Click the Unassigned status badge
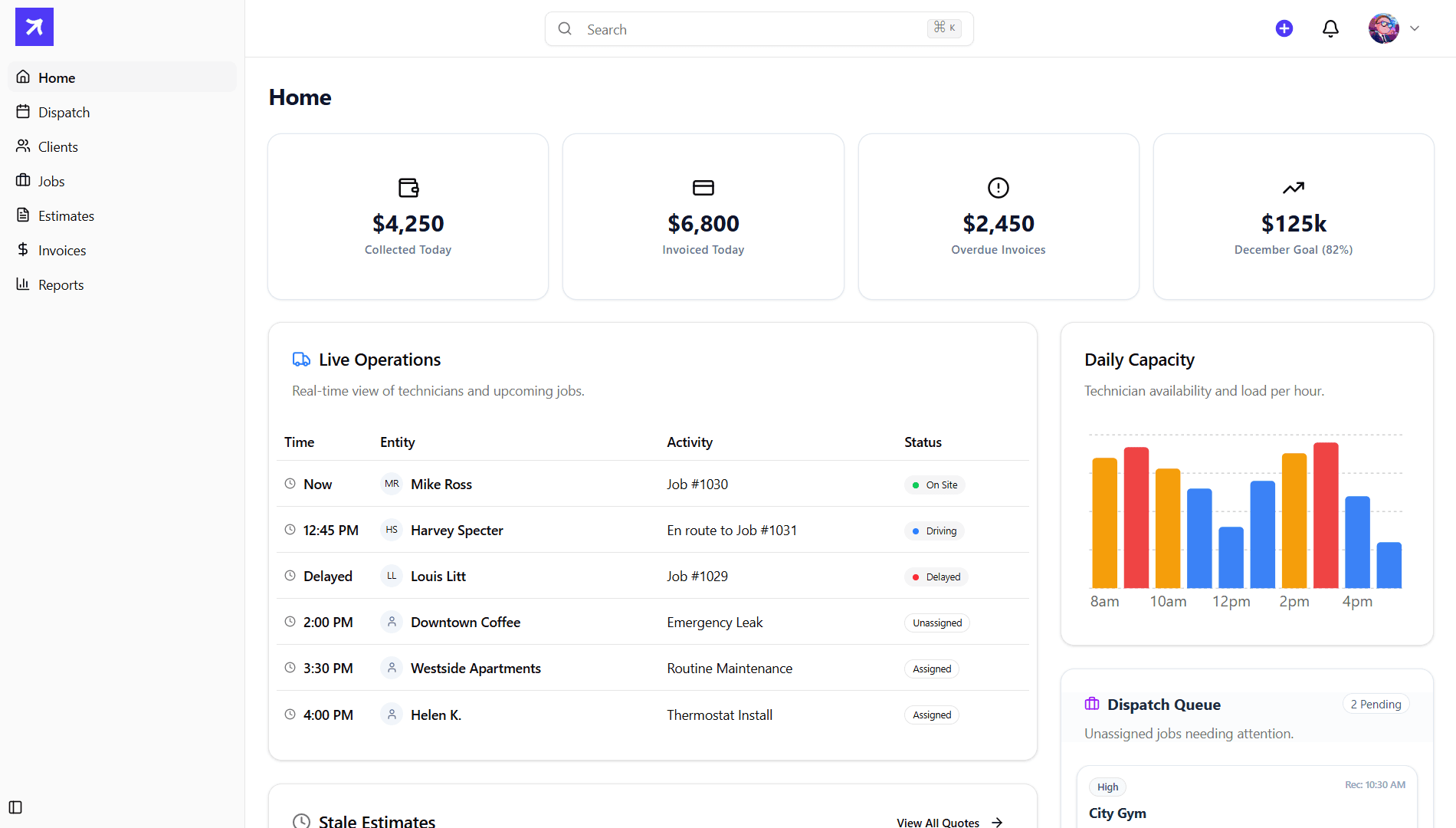 click(936, 623)
